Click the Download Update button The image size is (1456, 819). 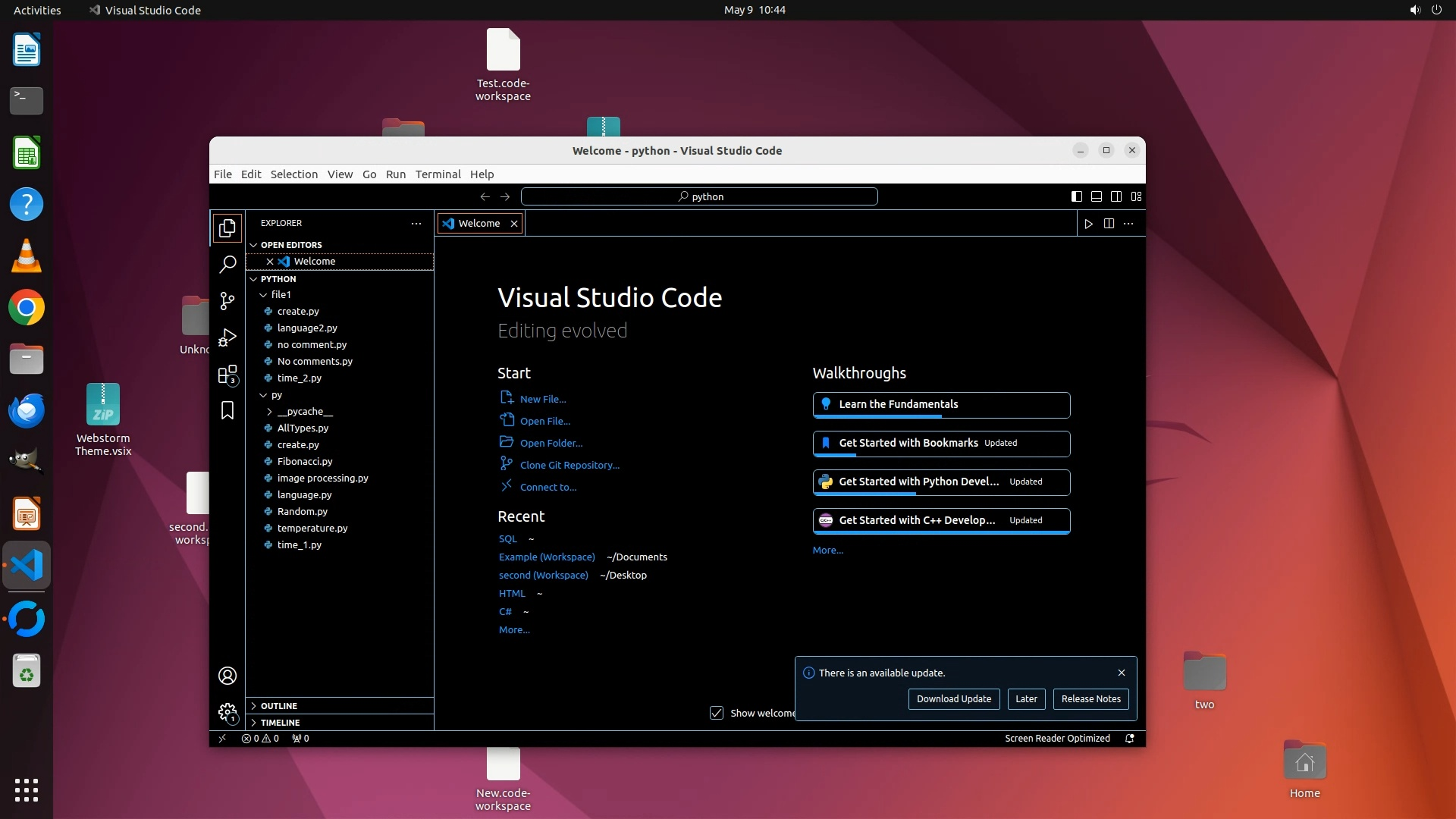coord(953,699)
